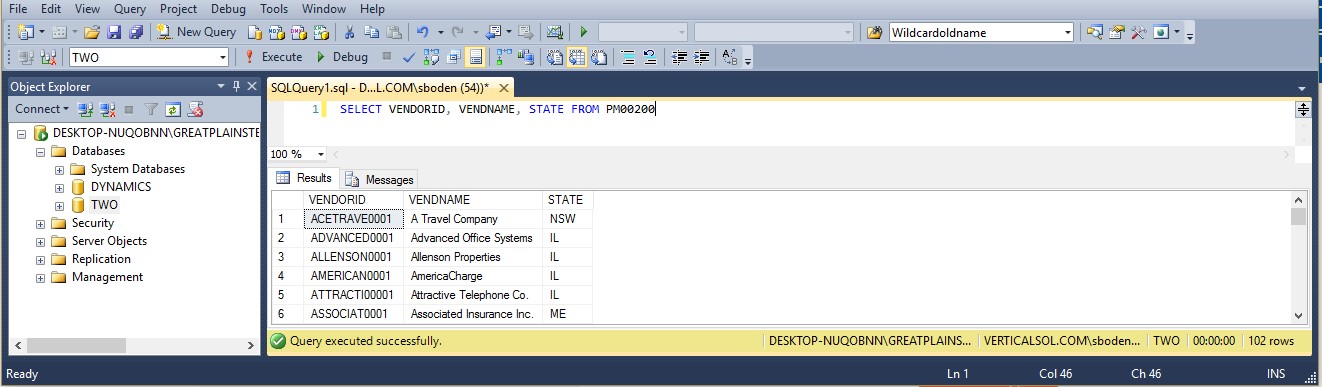The height and width of the screenshot is (387, 1322).
Task: Click the Find in Files icon
Action: [x=874, y=32]
